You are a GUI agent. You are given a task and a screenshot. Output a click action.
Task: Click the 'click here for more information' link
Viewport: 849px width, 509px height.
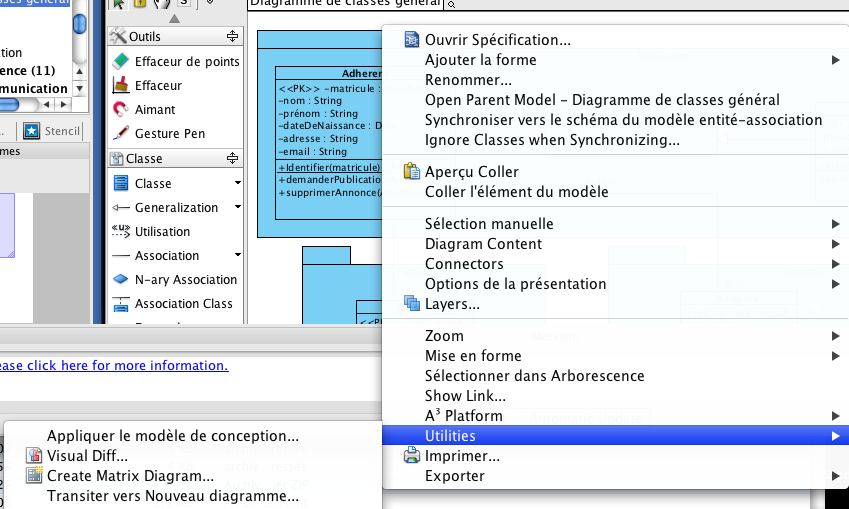click(114, 365)
